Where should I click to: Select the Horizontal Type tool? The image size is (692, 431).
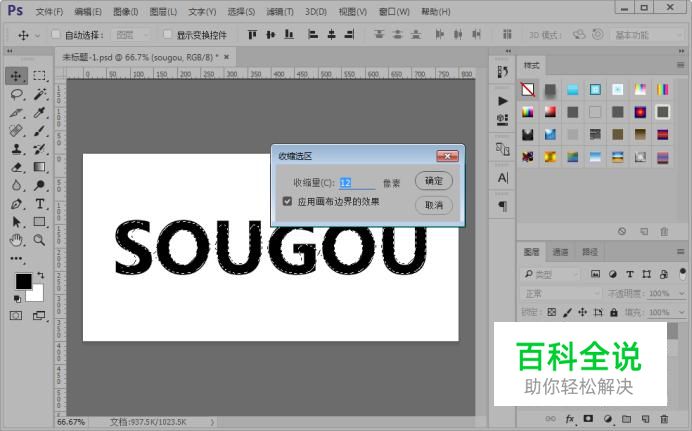[39, 204]
